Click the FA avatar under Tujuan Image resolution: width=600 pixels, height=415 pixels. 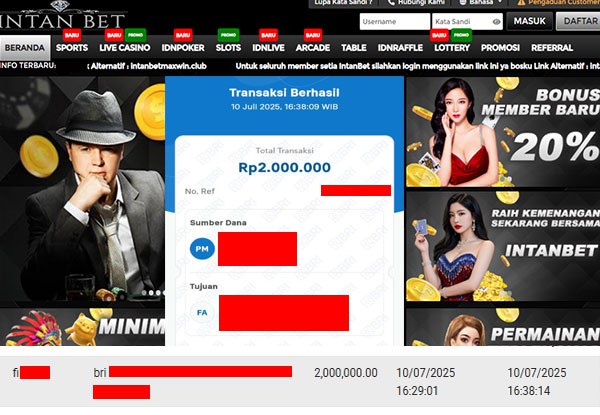[x=202, y=312]
